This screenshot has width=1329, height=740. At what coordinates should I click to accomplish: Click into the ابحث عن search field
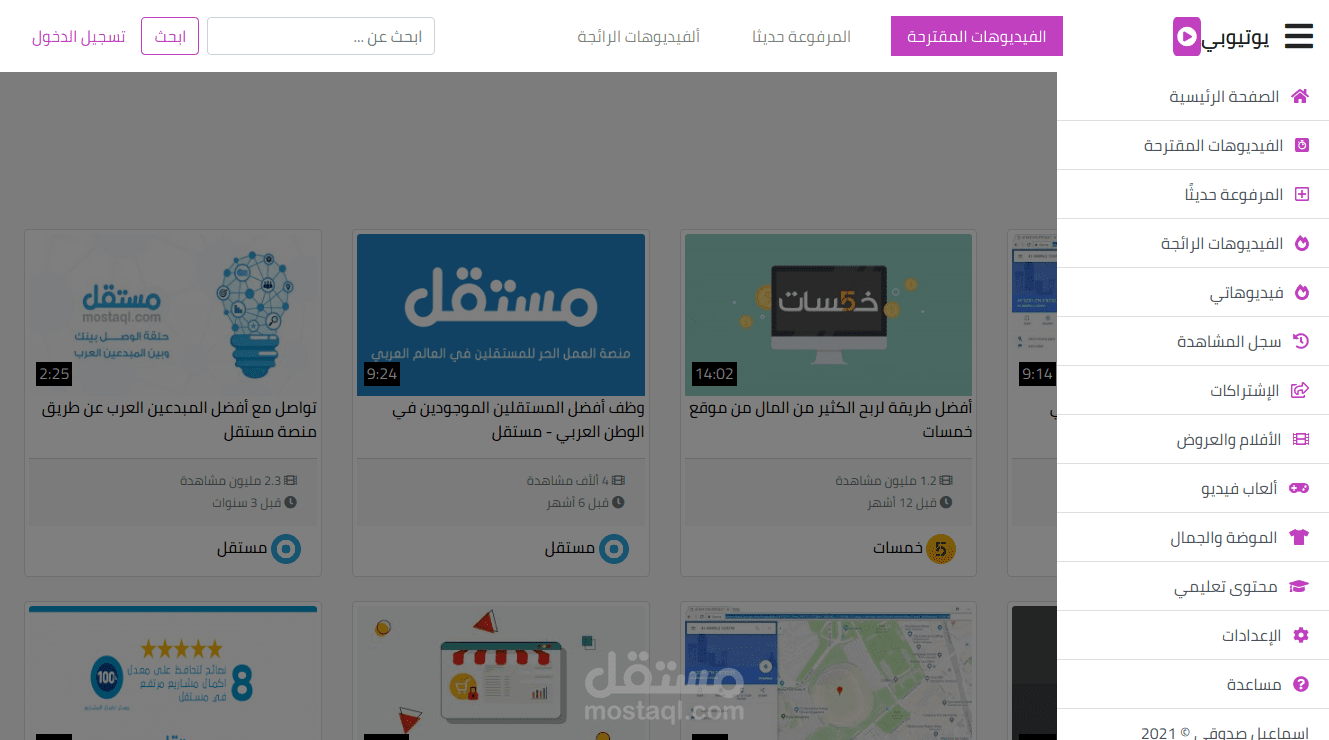[x=321, y=36]
